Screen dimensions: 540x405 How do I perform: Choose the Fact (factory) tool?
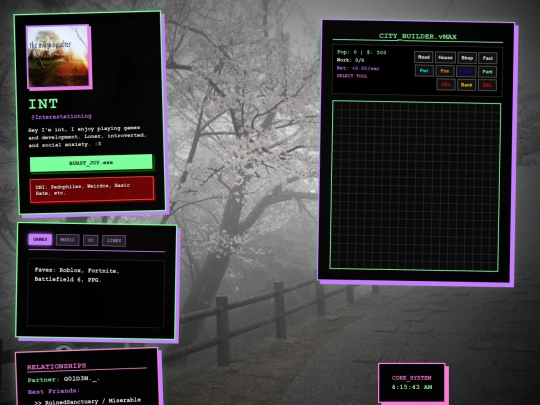[488, 58]
